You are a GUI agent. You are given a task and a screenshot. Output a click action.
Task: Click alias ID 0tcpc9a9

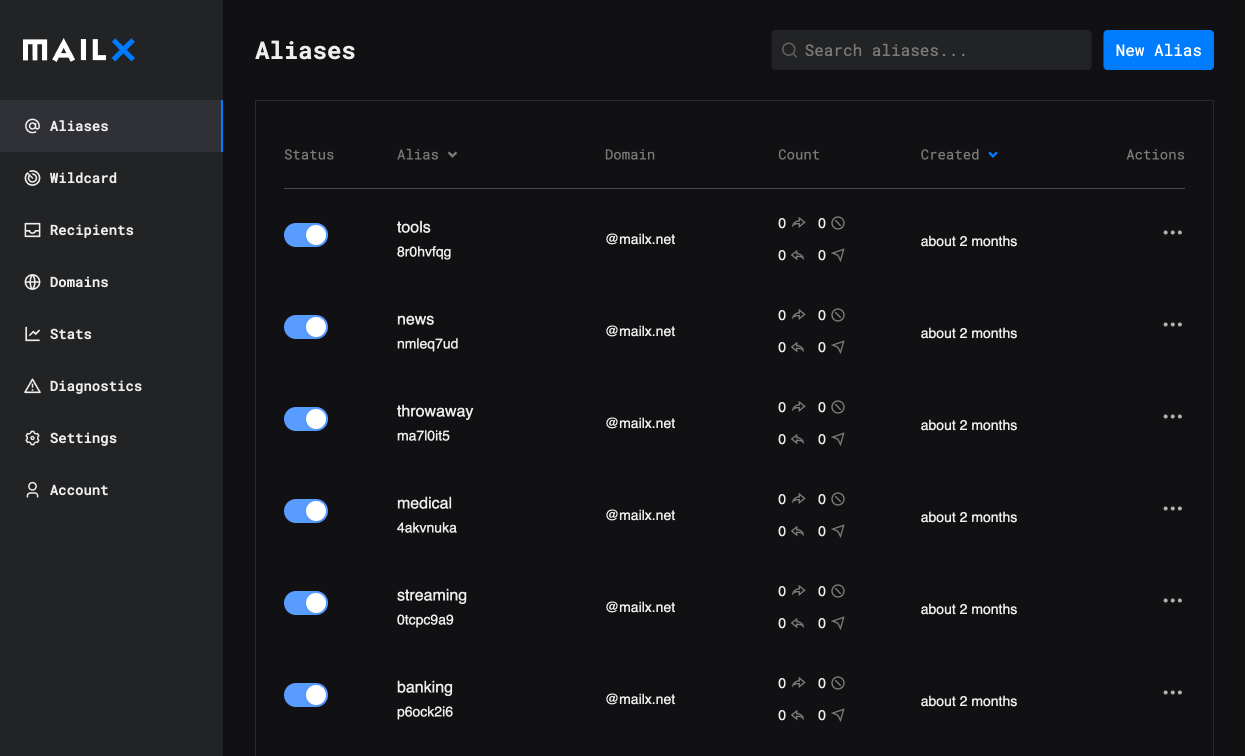(425, 620)
